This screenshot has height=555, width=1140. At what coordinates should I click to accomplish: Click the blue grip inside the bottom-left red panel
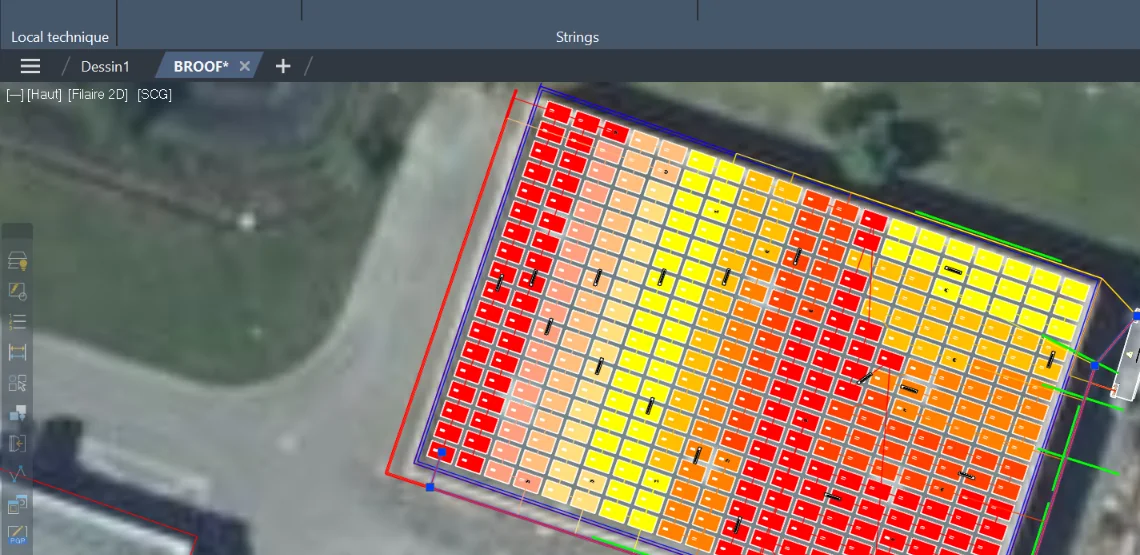point(441,452)
